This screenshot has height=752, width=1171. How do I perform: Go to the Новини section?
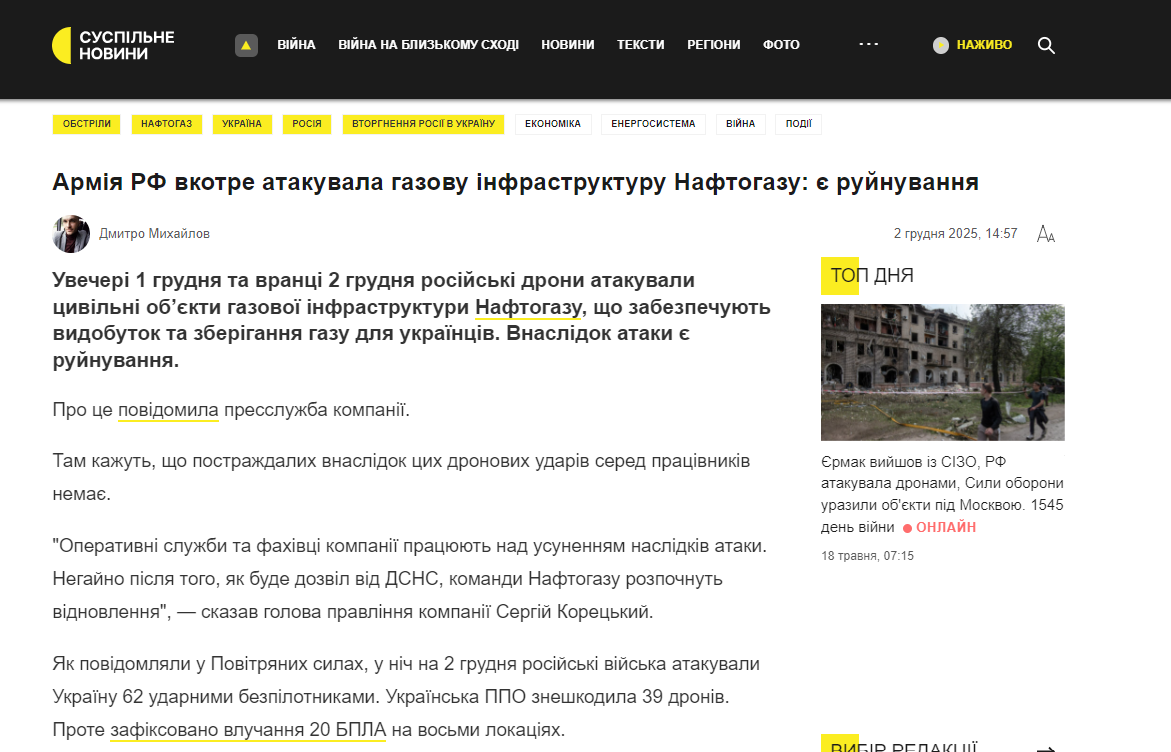[568, 45]
